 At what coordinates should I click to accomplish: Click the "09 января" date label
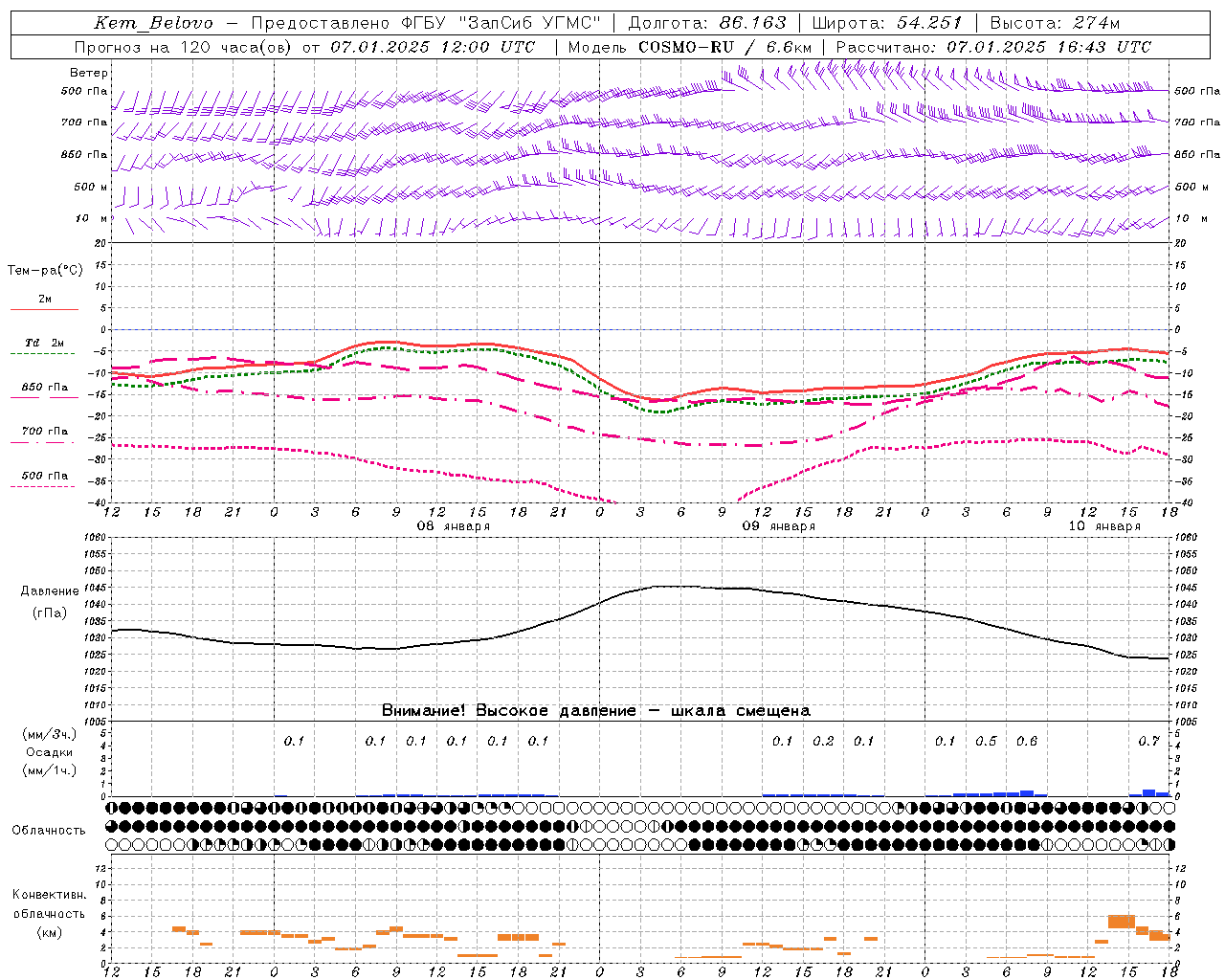click(x=779, y=526)
